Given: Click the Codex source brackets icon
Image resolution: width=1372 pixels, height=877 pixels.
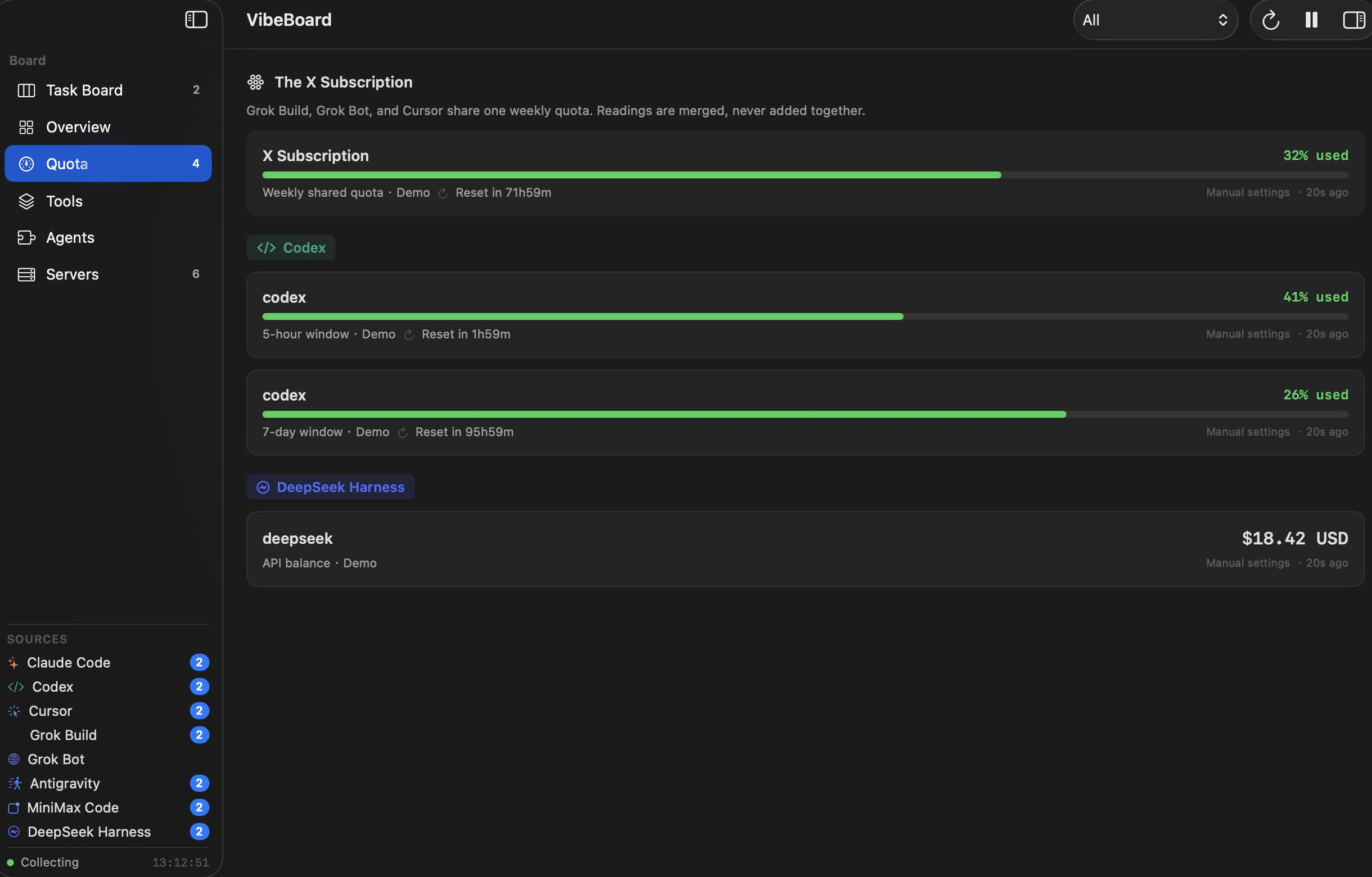Looking at the screenshot, I should (16, 687).
